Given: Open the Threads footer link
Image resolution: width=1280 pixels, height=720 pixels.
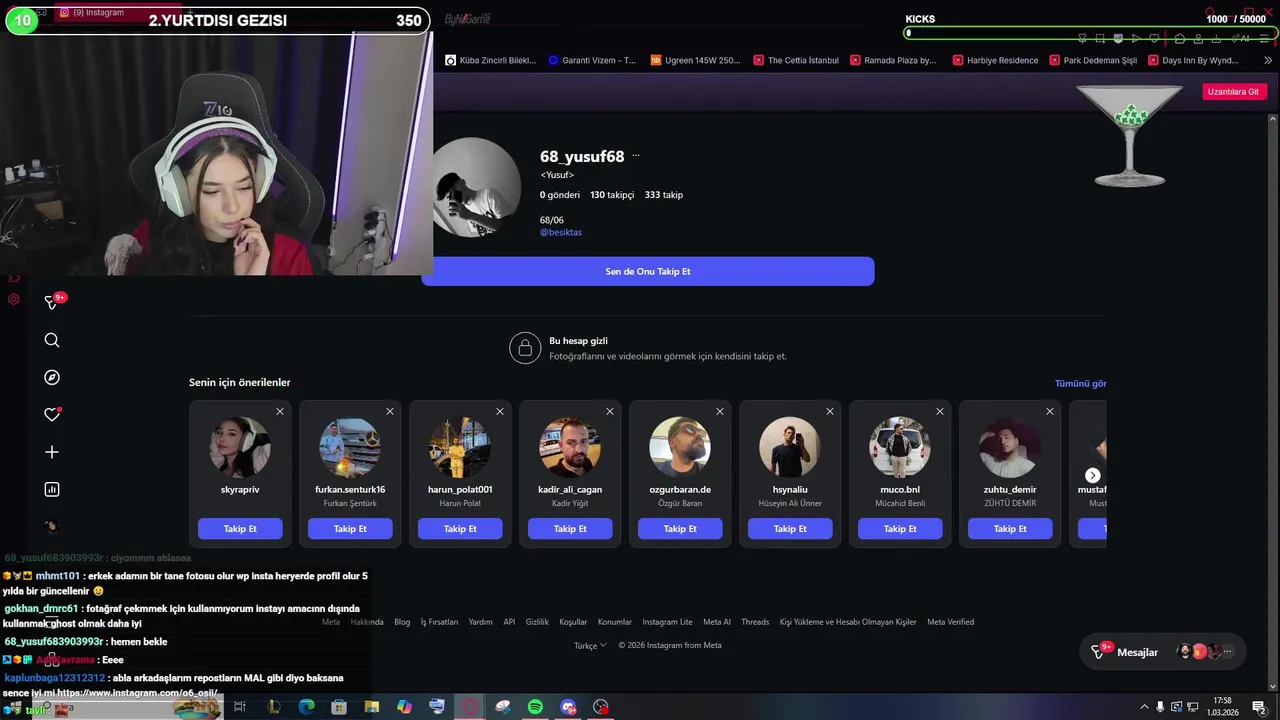Looking at the screenshot, I should point(755,622).
